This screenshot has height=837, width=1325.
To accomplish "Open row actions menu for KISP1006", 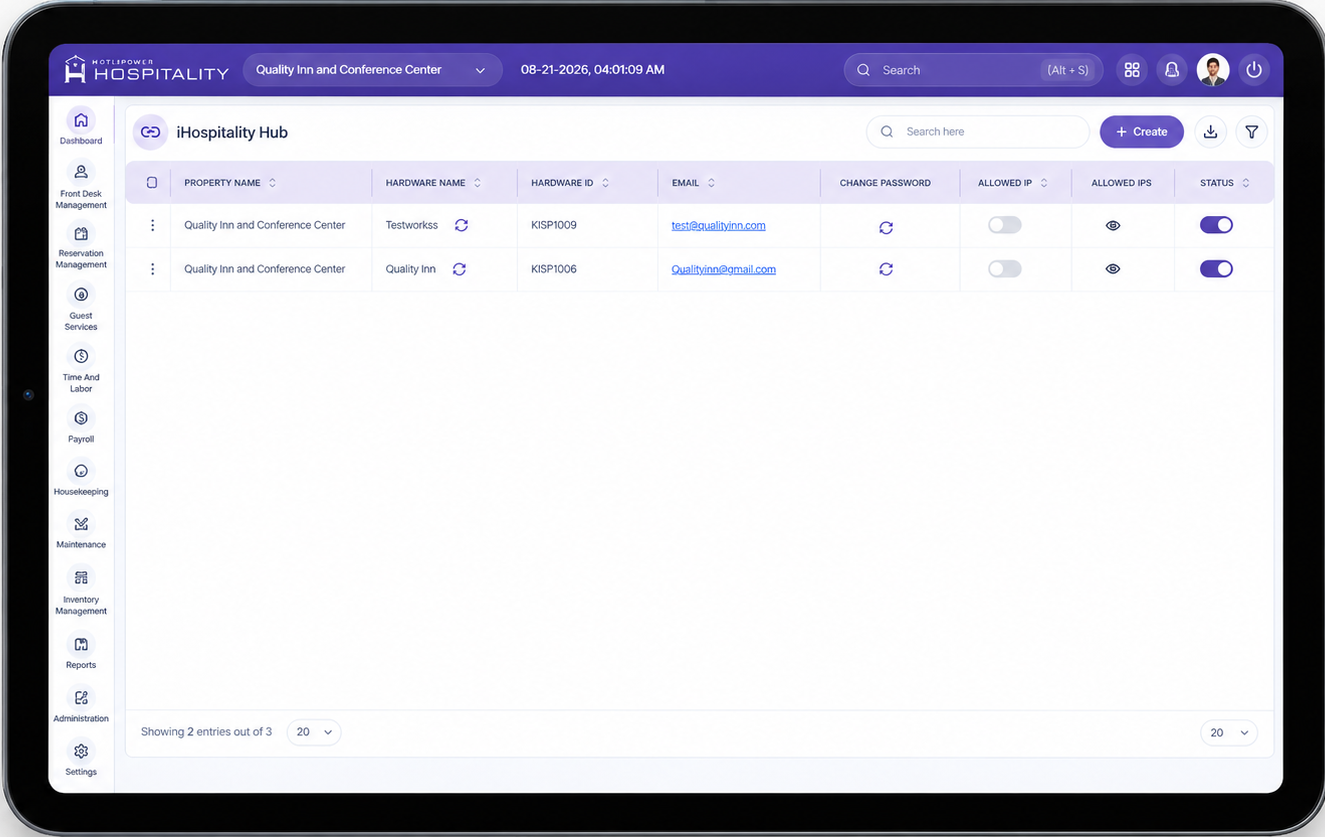I will [152, 269].
